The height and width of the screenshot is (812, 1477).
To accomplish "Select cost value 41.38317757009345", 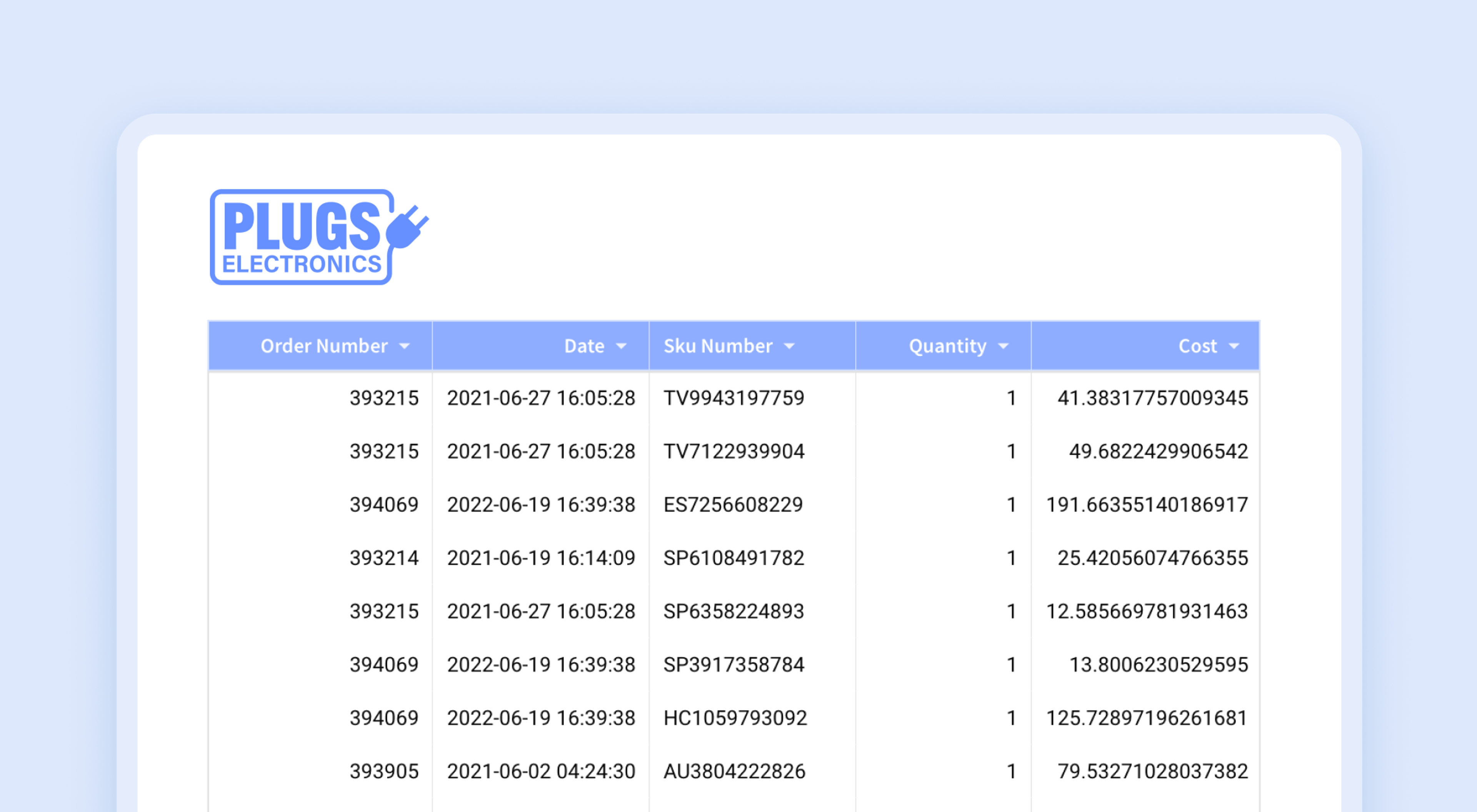I will point(1153,398).
